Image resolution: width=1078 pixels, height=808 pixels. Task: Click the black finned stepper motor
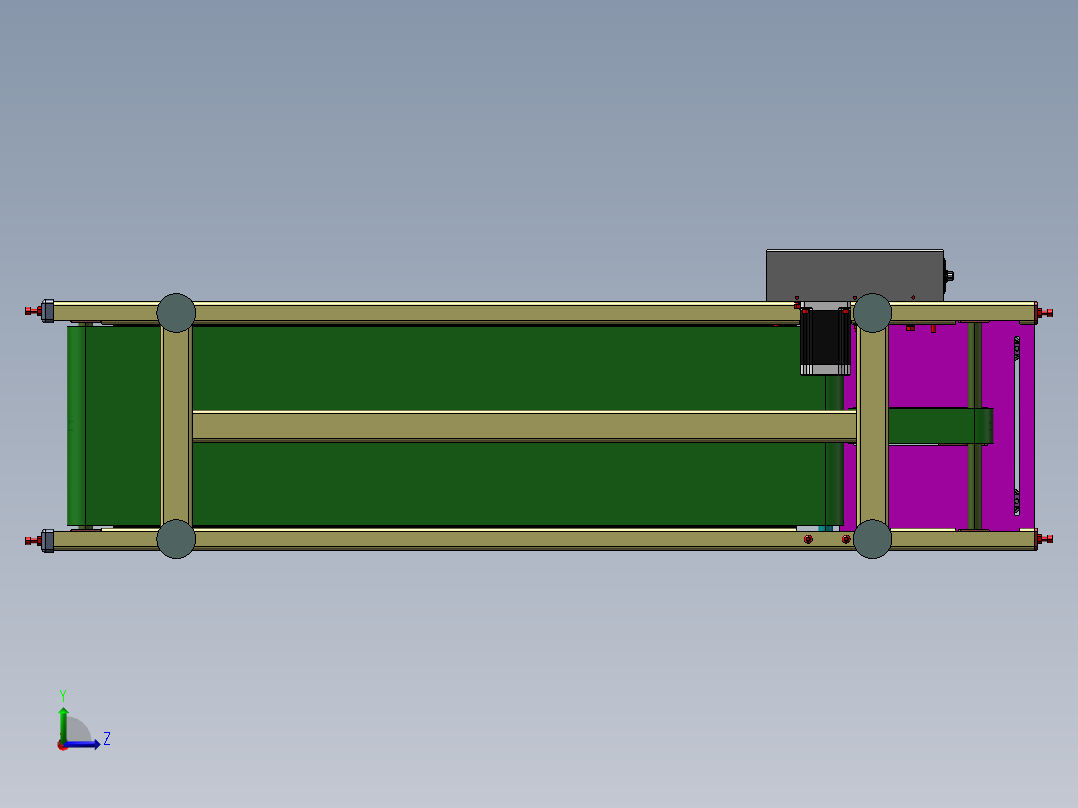(x=826, y=341)
